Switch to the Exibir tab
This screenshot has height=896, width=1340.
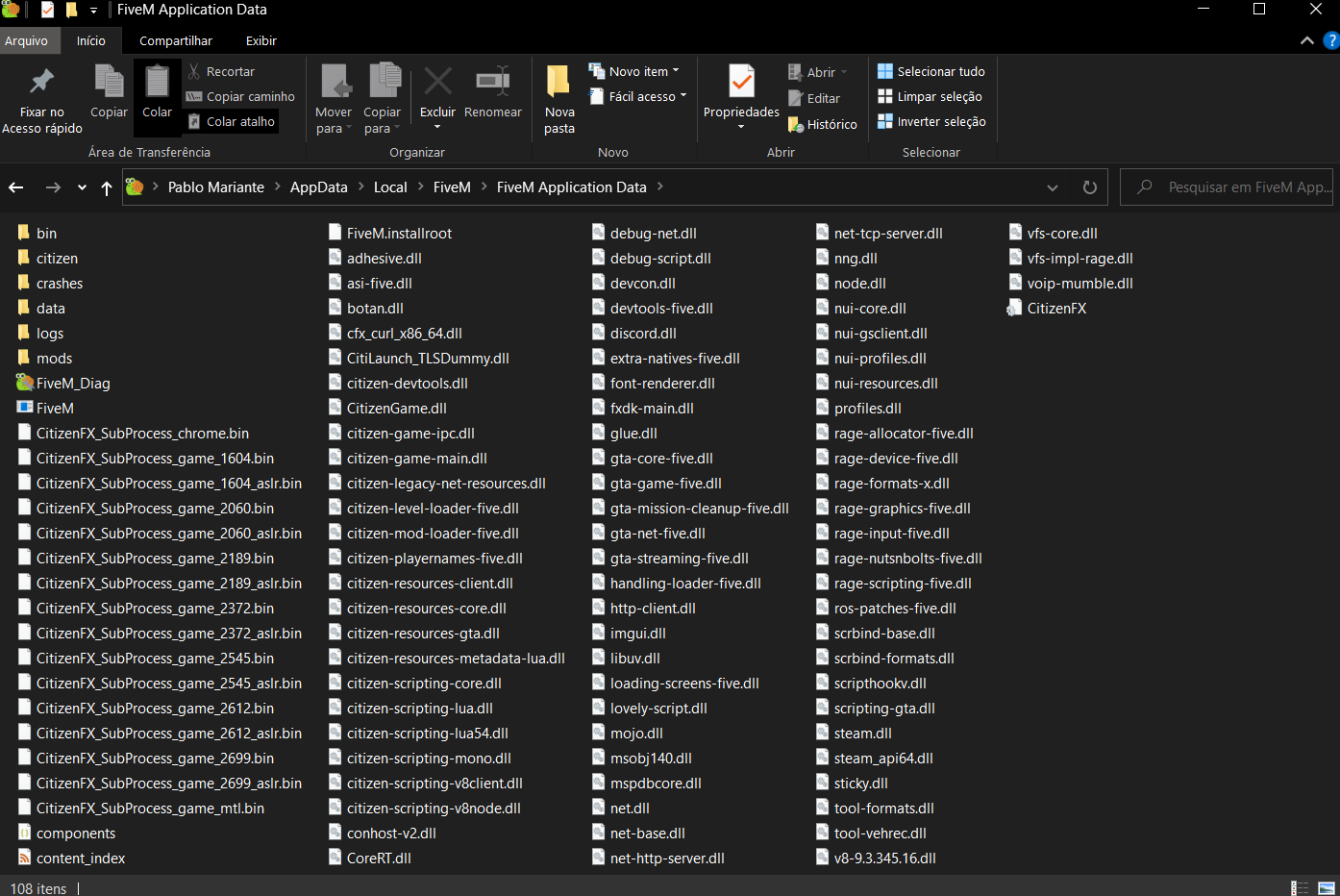click(x=261, y=40)
